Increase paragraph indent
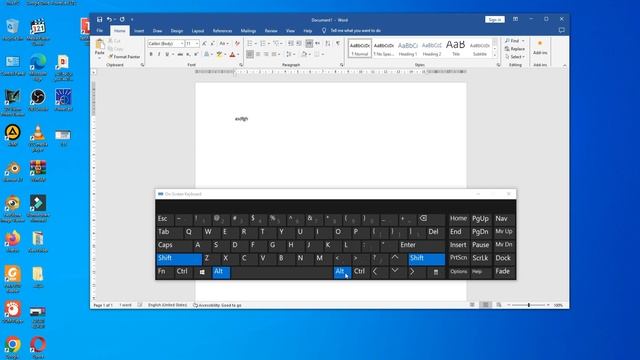 [299, 43]
